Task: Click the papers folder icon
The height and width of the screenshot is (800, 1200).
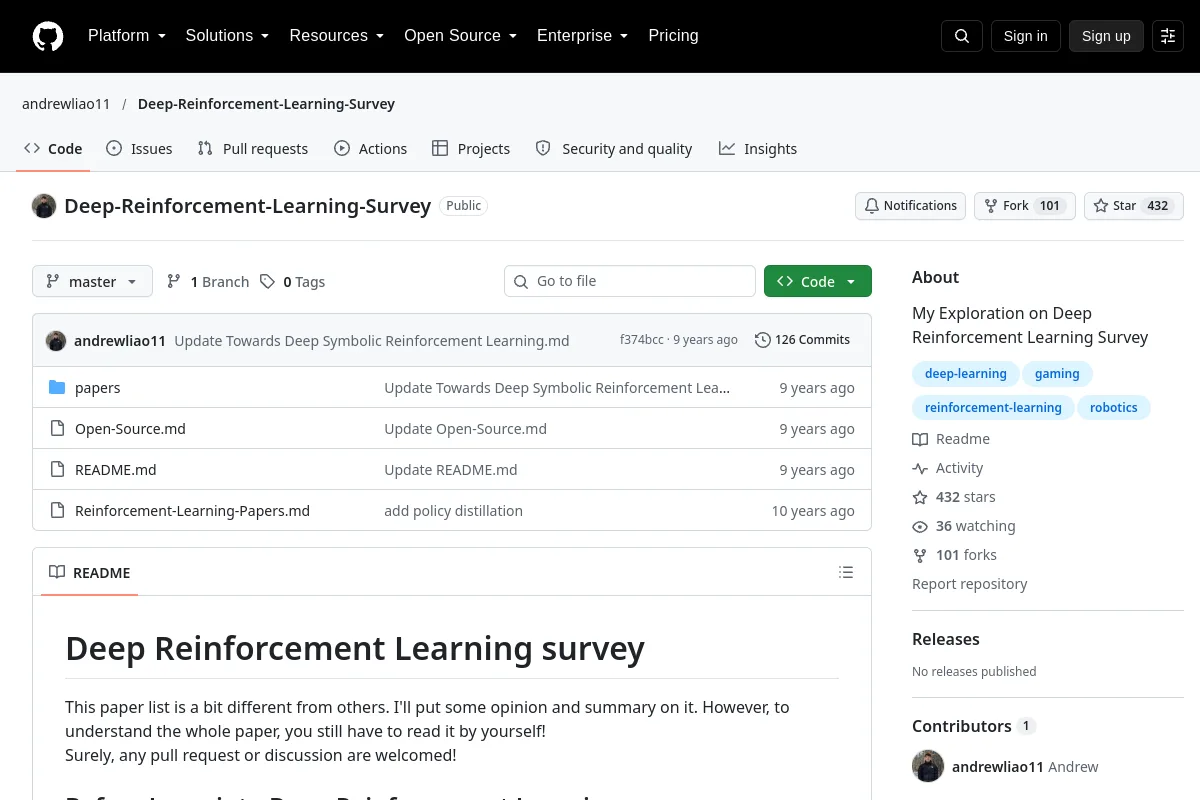Action: click(57, 388)
